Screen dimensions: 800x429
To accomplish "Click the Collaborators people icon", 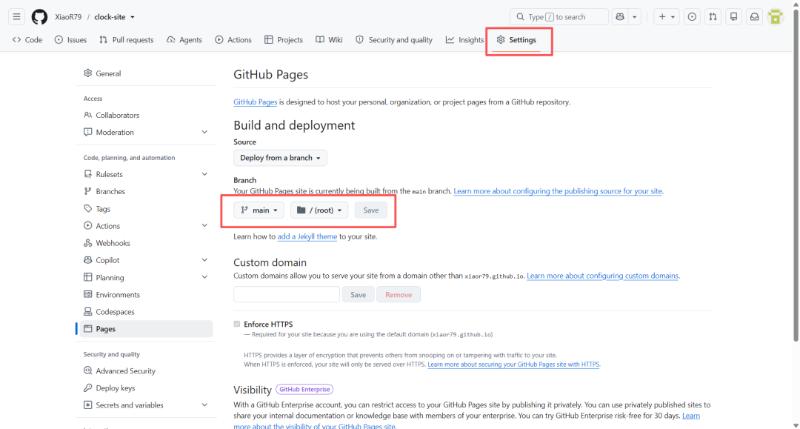I will click(x=88, y=115).
